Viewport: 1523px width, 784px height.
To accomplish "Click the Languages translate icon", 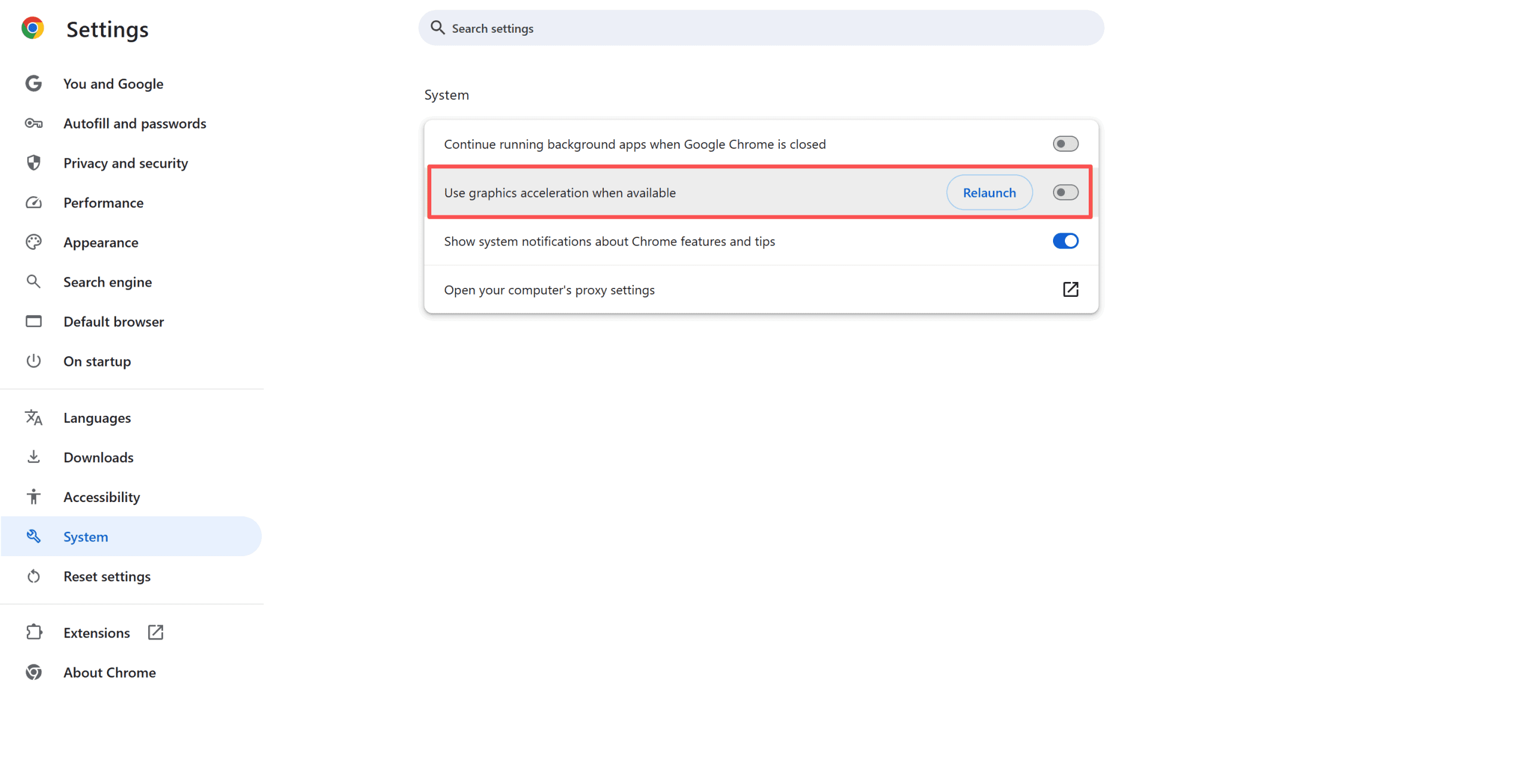I will click(34, 418).
